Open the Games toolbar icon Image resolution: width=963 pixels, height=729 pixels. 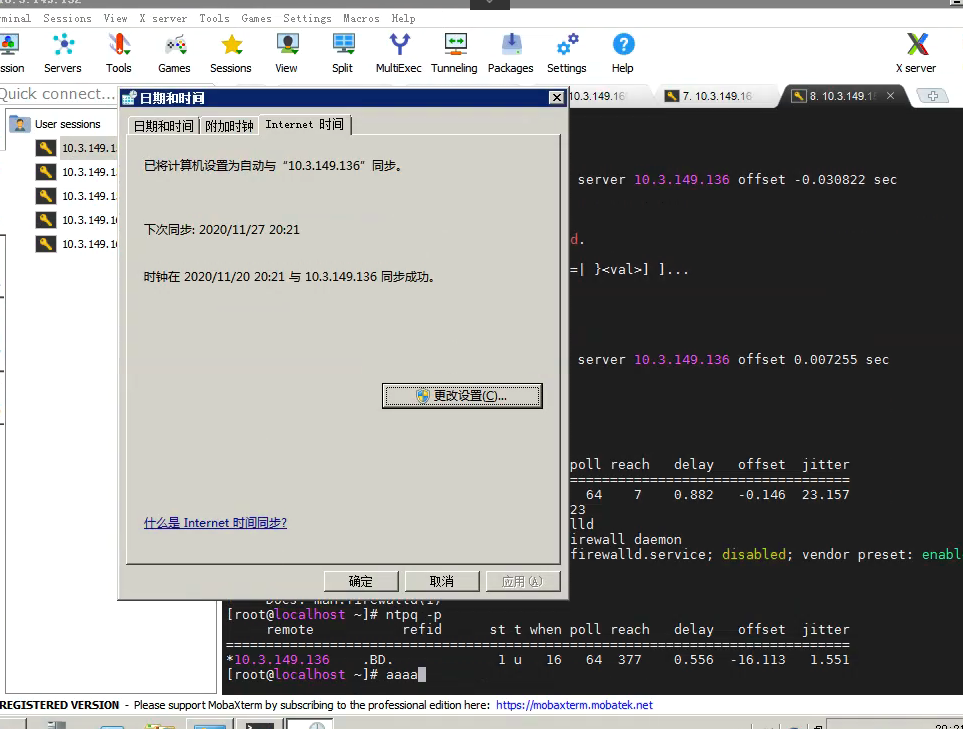point(174,53)
